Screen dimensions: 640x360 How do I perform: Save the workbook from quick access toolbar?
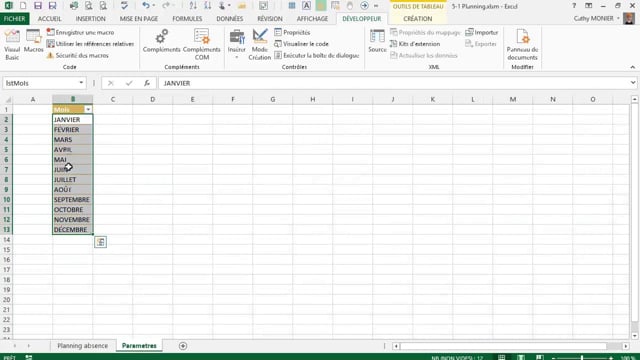[38, 6]
